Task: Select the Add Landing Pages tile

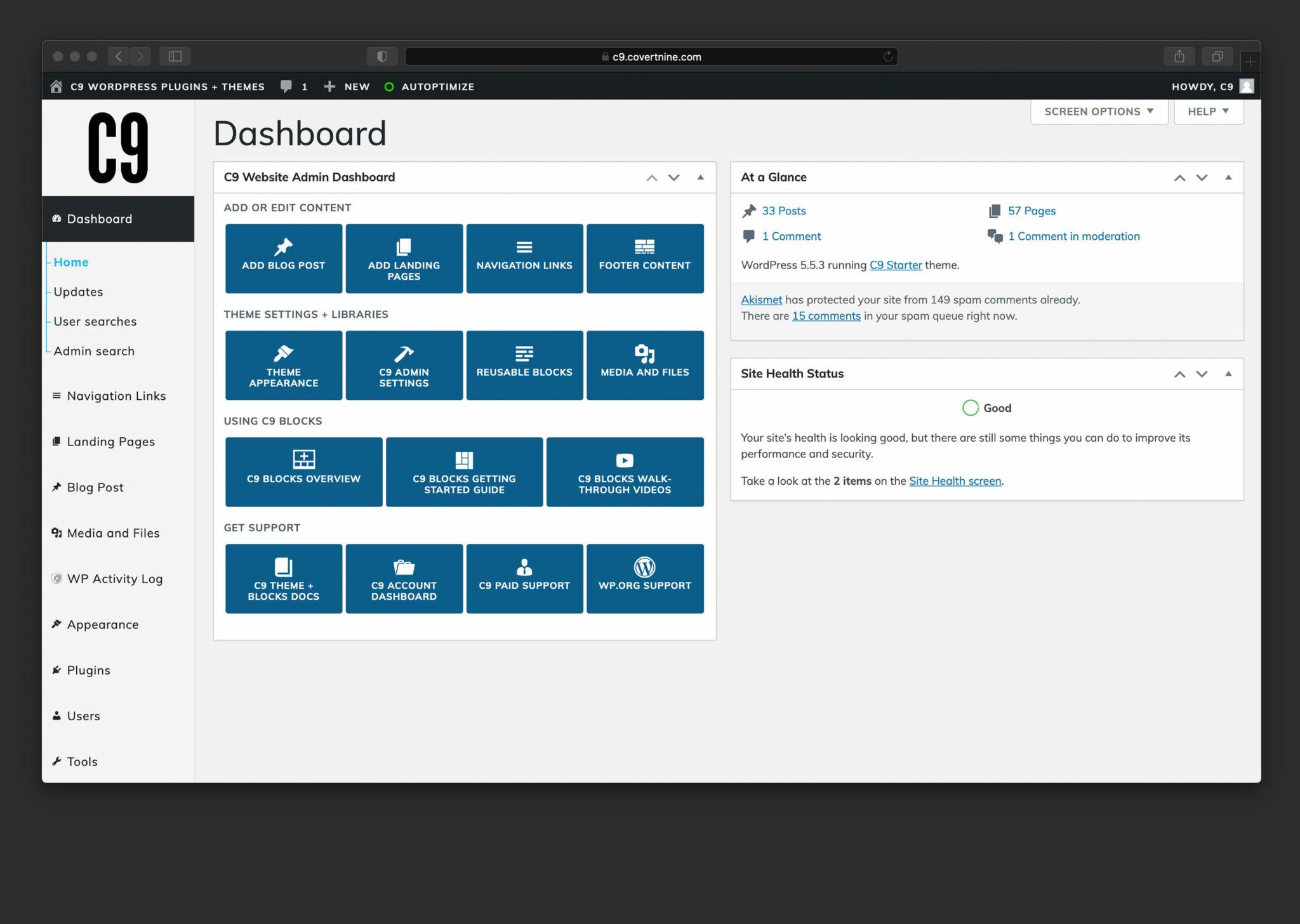Action: click(x=404, y=258)
